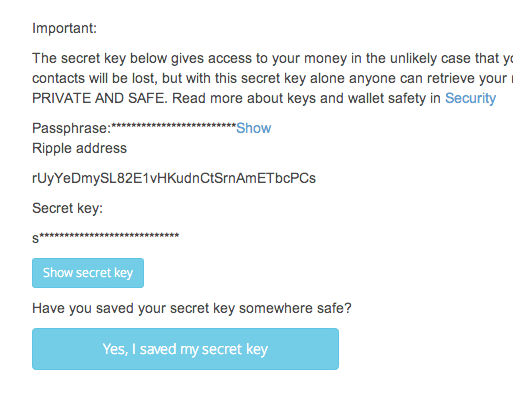
Task: Click the Ripple address string rUyYeDmySL82E1vHKudnCtSrnAmETbcPCs
Action: (x=174, y=178)
